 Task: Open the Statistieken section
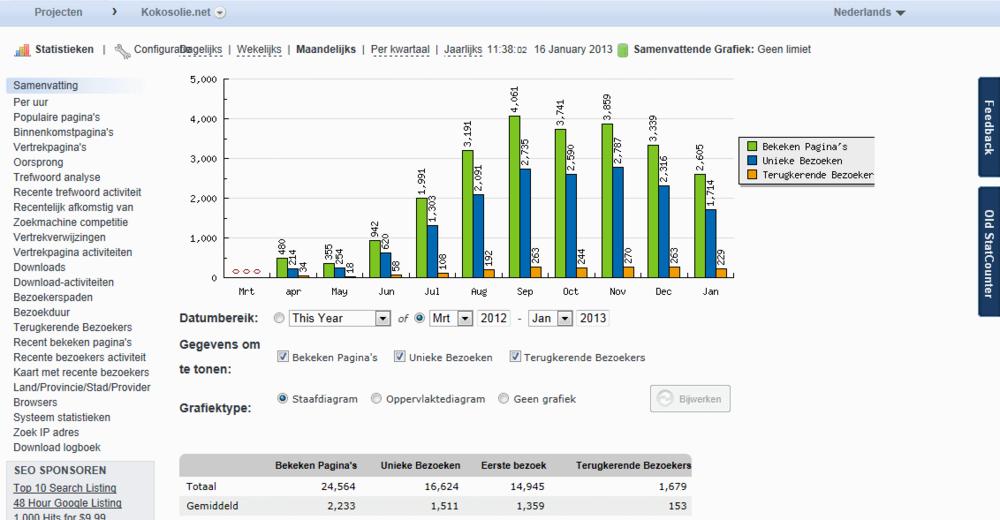click(x=64, y=50)
